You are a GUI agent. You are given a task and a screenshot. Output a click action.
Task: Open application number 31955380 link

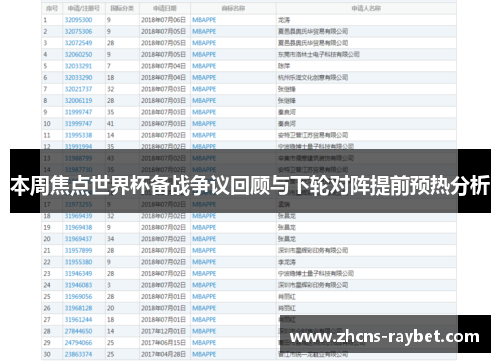tap(78, 262)
